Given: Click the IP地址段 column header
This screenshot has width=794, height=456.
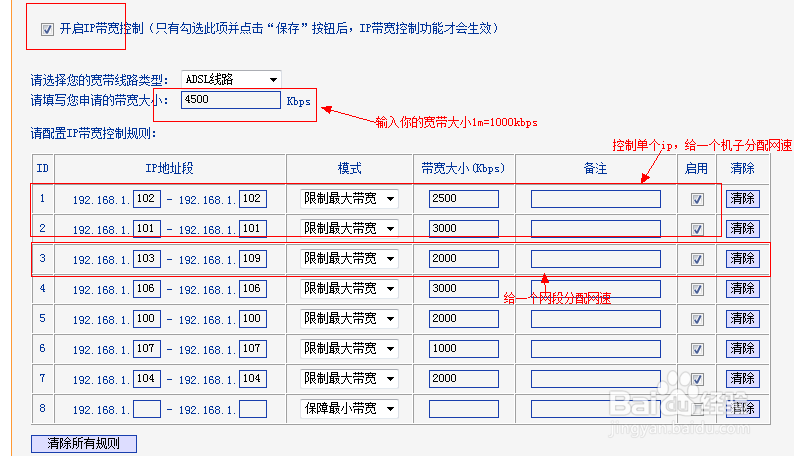Looking at the screenshot, I should click(x=170, y=169).
